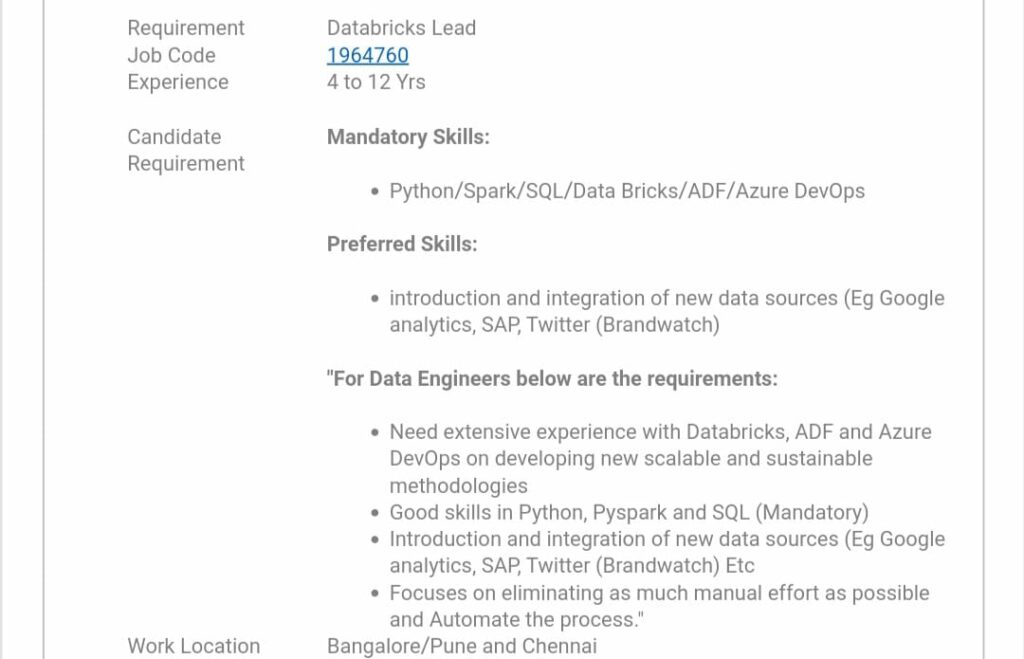Click the Preferred Skills heading
The height and width of the screenshot is (659, 1024).
[x=402, y=244]
